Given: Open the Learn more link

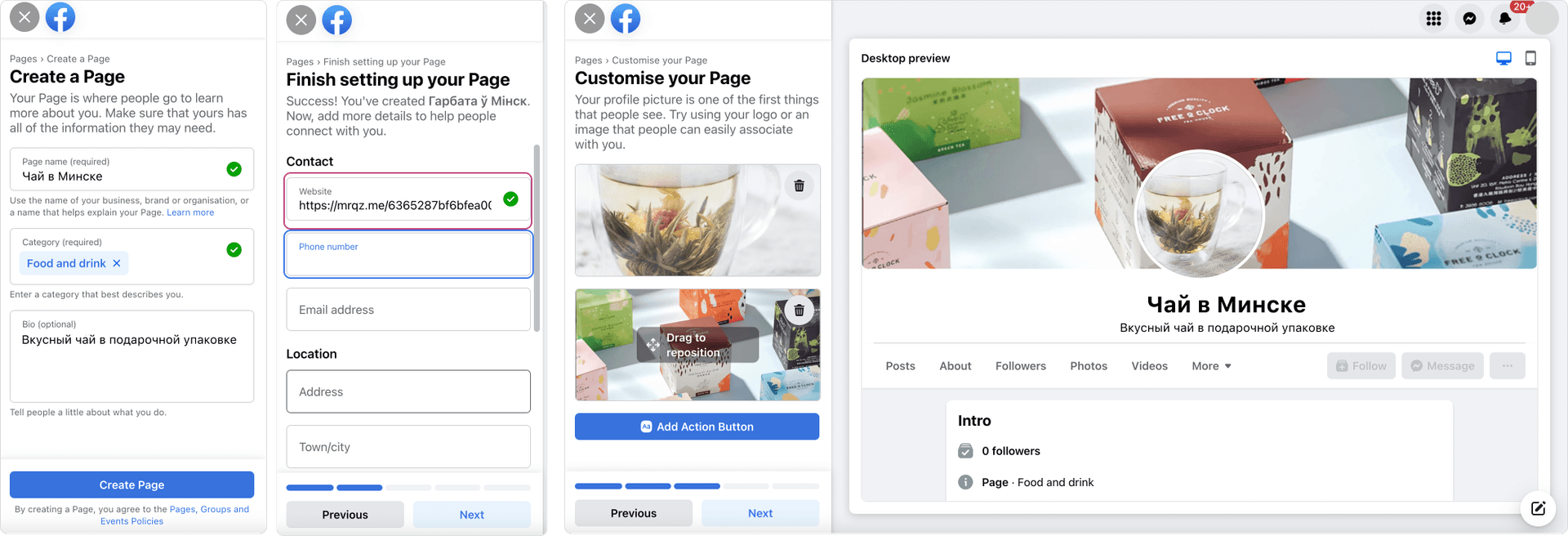Looking at the screenshot, I should coord(190,212).
